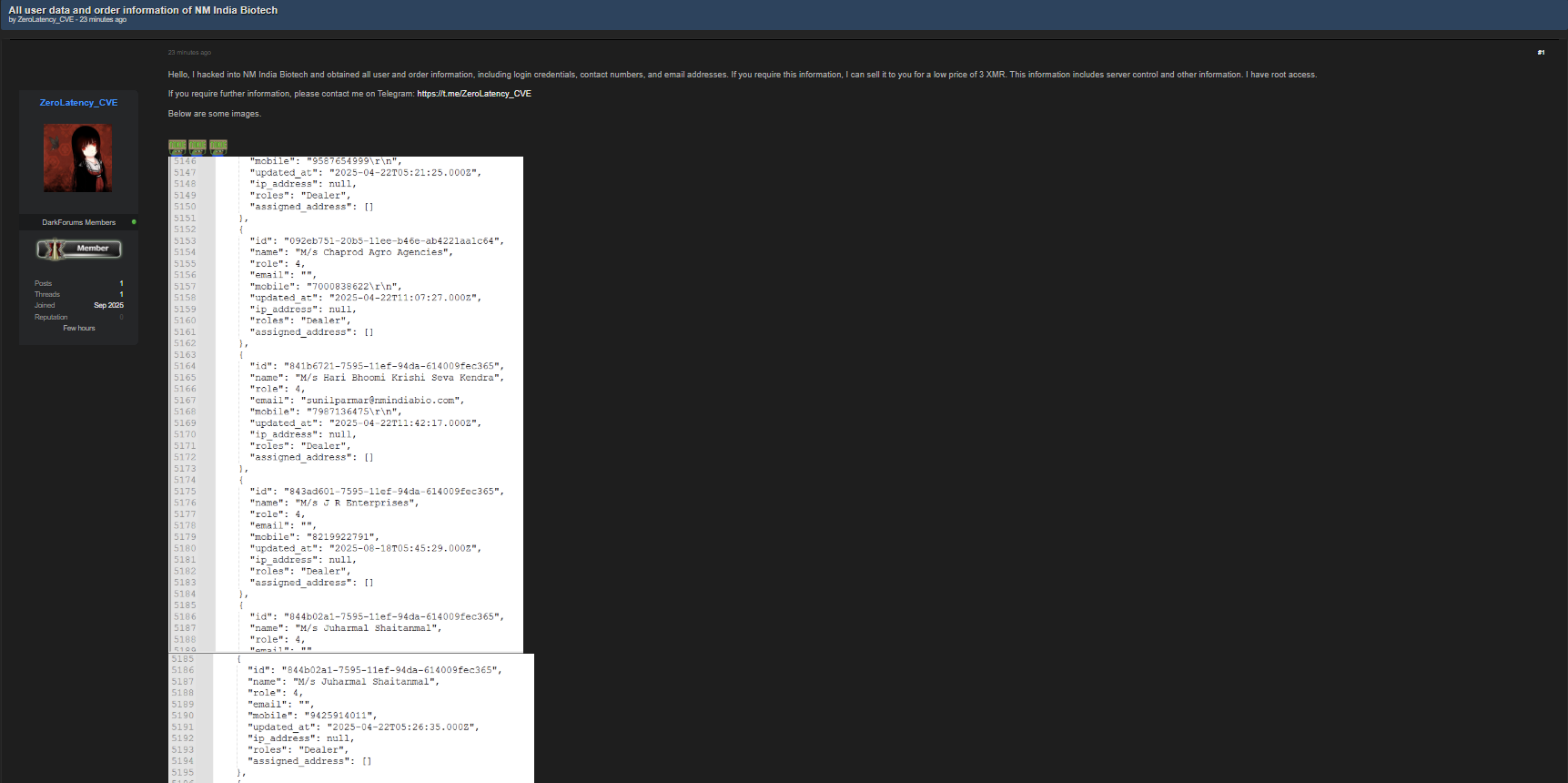Click the Member rank badge
This screenshot has height=783, width=1568.
(x=79, y=249)
